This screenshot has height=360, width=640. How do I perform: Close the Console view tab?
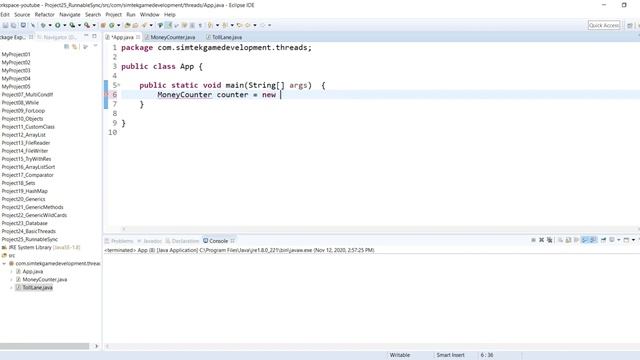[233, 241]
